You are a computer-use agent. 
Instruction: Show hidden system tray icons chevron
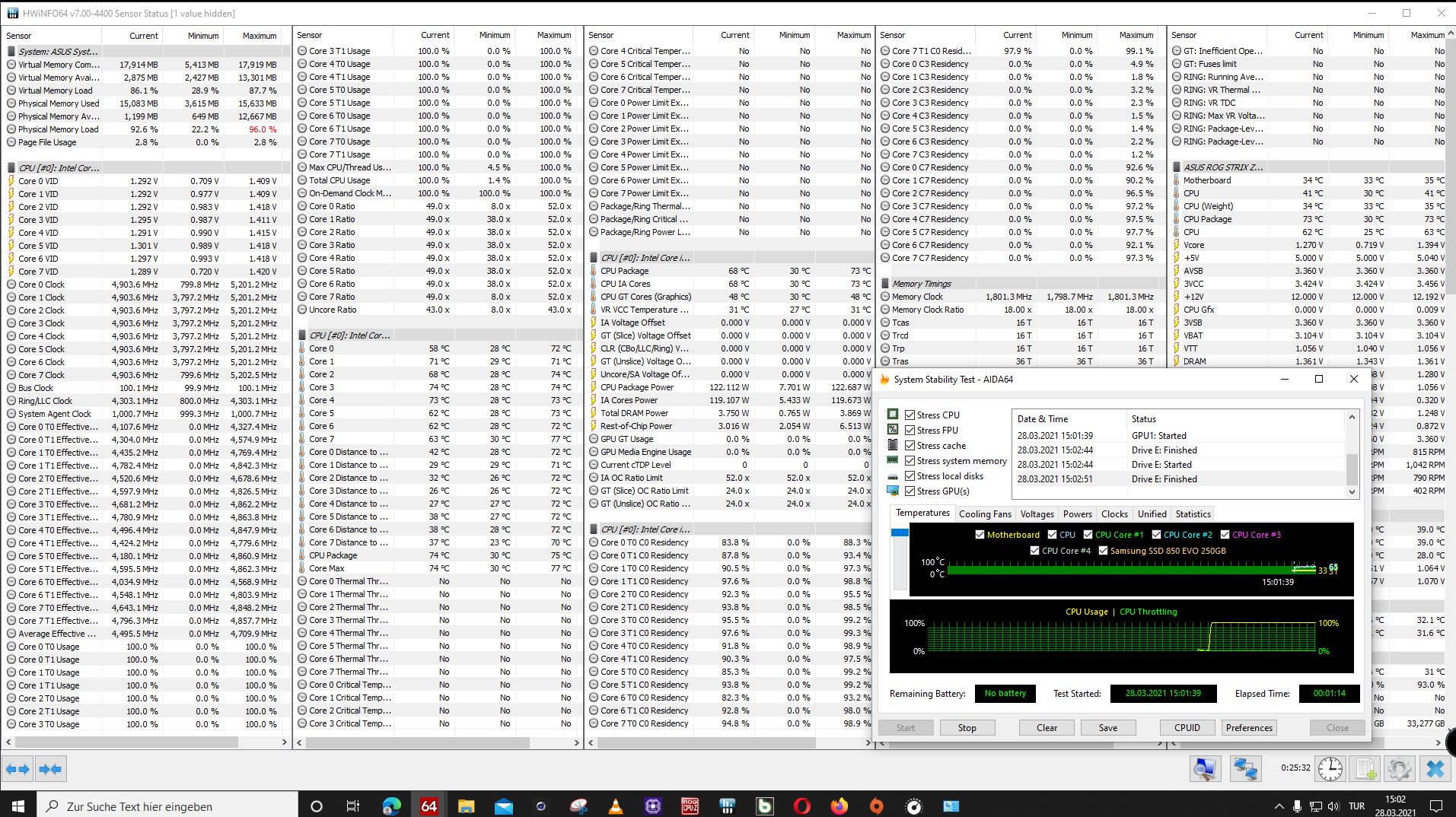click(x=1279, y=806)
